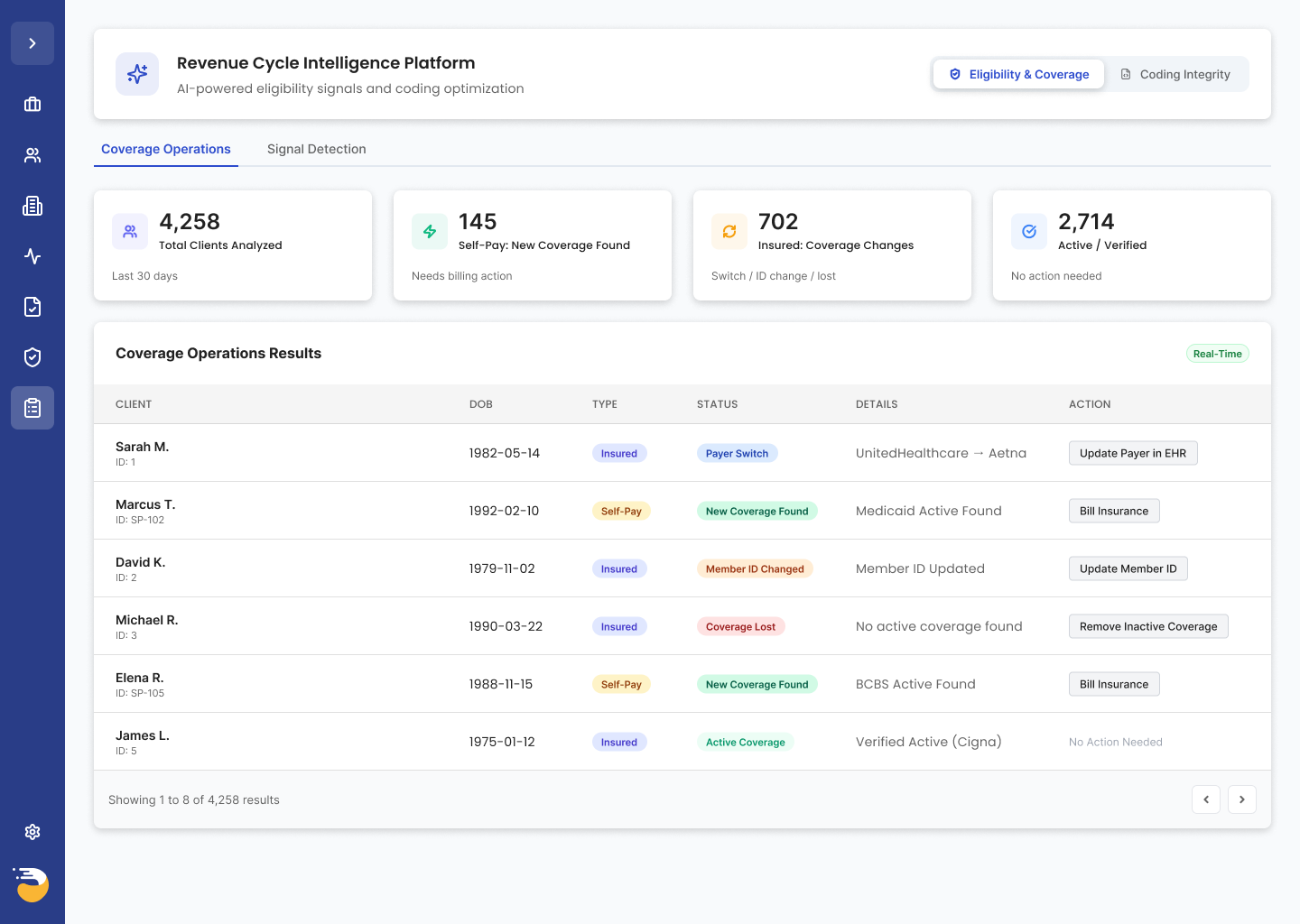
Task: Click Bill Insurance for Marcus T.
Action: coord(1113,511)
